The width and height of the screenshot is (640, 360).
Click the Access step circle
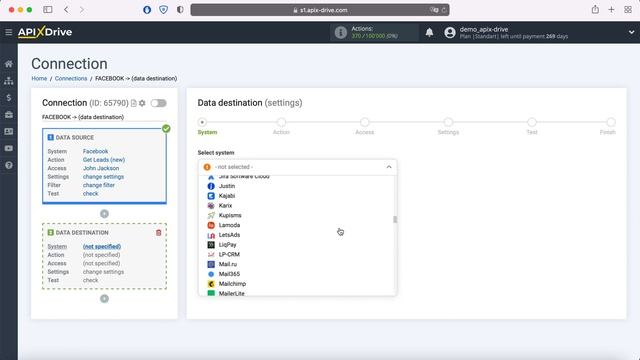click(x=364, y=122)
